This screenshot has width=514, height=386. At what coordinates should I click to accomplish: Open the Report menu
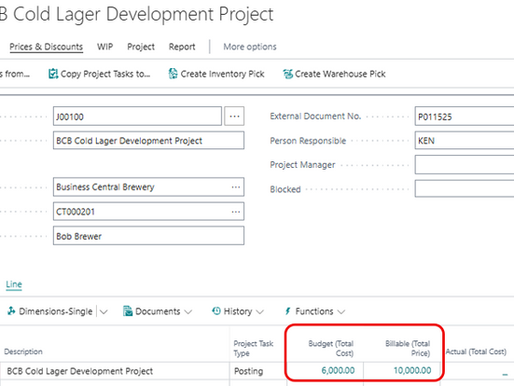182,47
